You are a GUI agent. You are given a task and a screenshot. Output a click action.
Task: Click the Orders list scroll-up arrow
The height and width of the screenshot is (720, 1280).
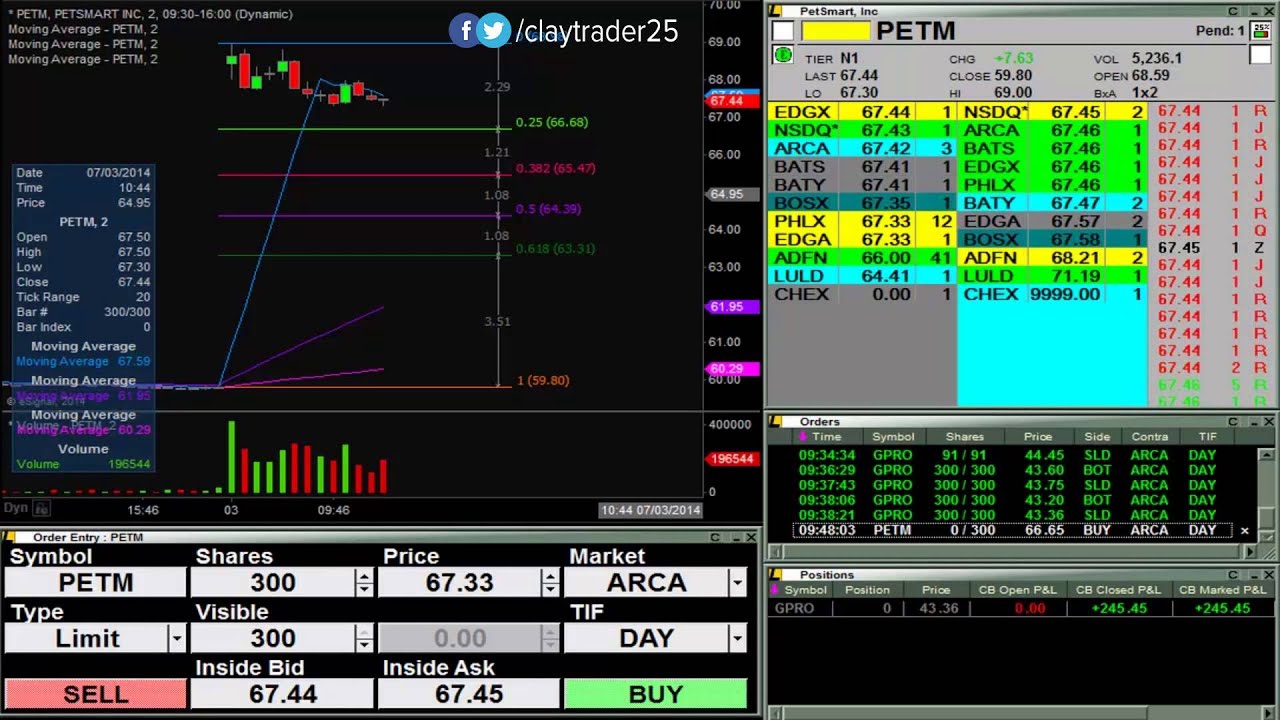point(1268,456)
